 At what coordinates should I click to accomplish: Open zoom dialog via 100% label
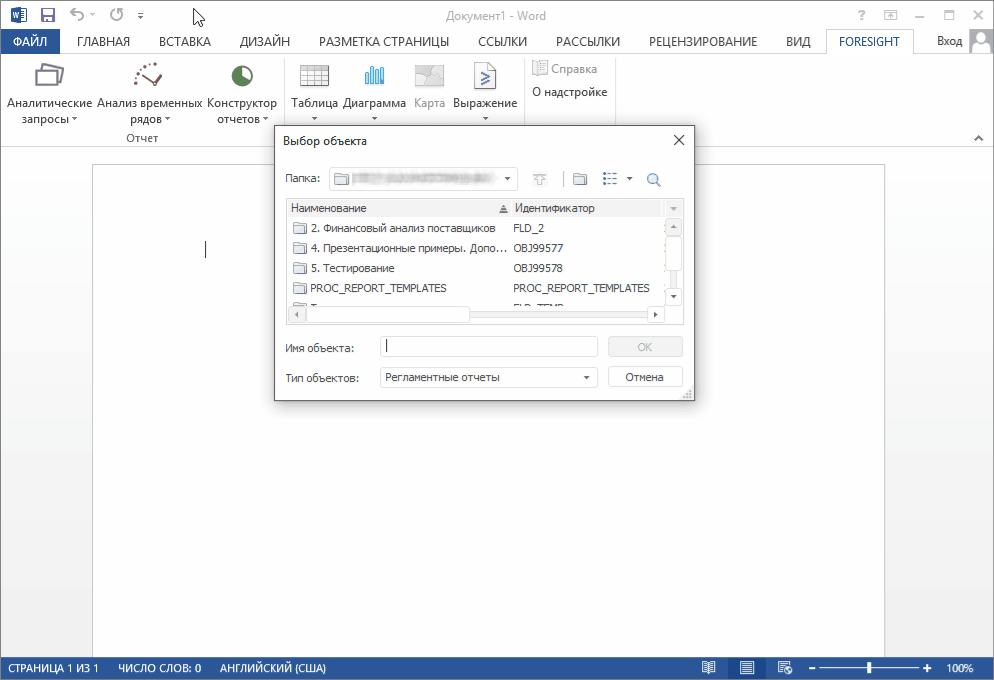(959, 668)
